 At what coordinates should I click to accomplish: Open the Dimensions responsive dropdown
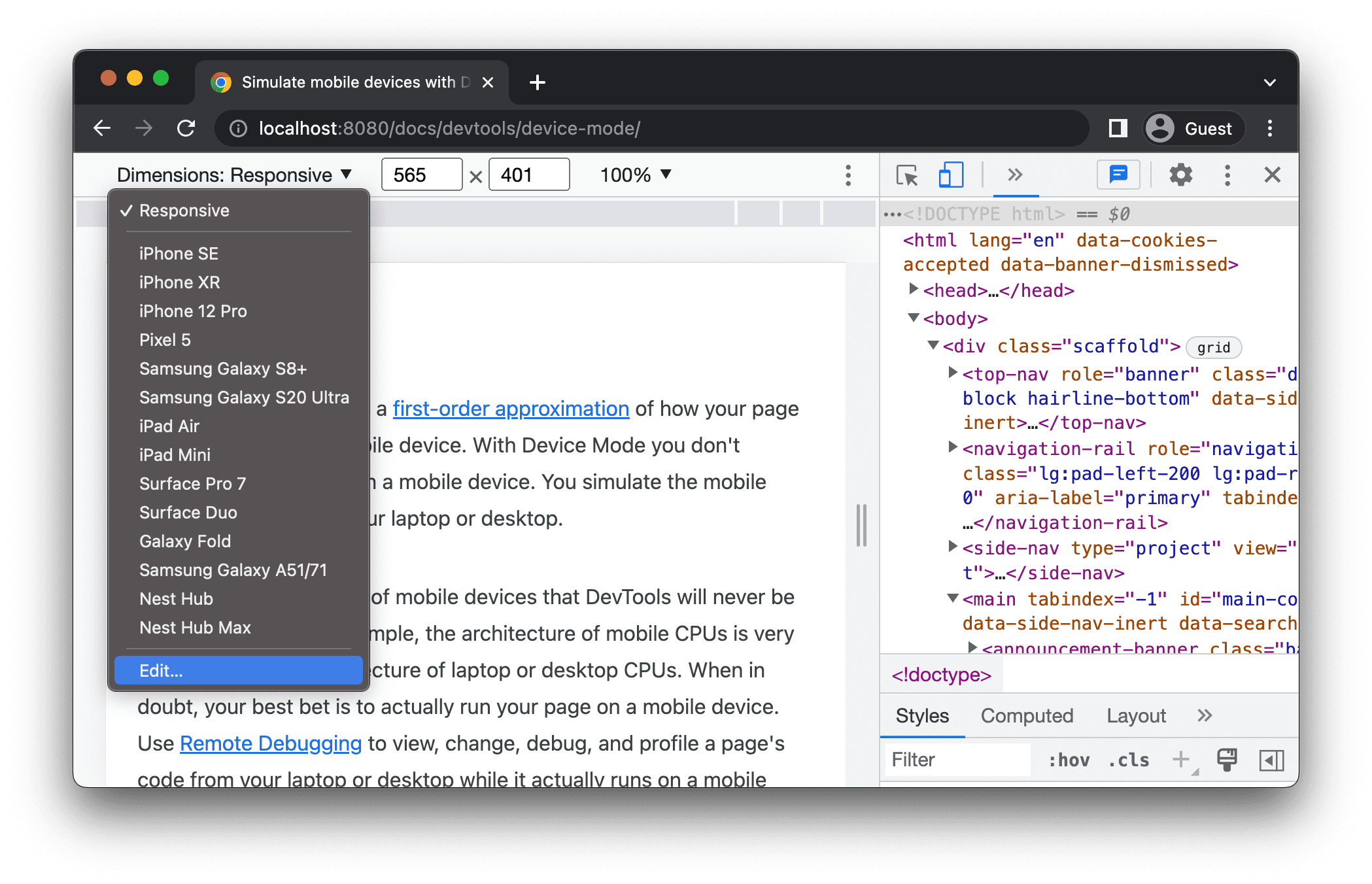[233, 174]
